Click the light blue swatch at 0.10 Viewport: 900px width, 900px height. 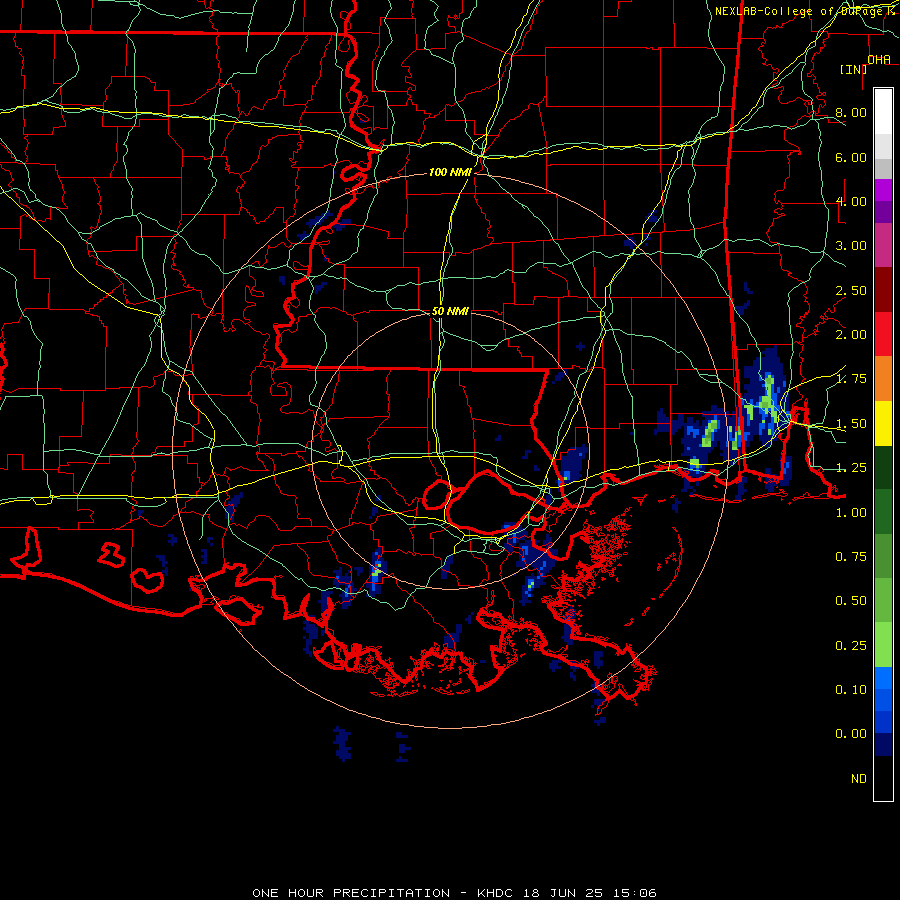pos(883,678)
